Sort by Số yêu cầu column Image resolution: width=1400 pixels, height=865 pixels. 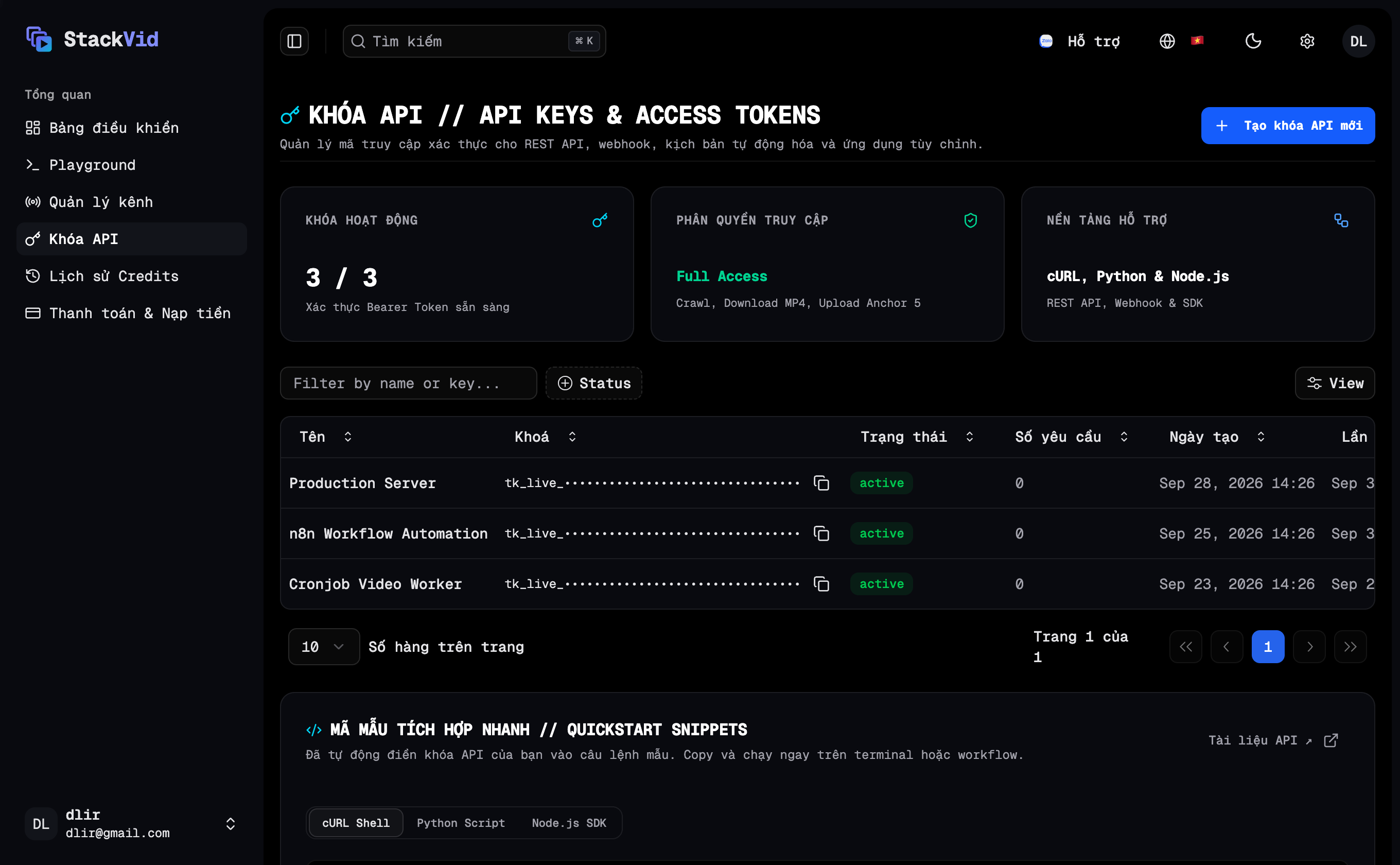[1071, 437]
